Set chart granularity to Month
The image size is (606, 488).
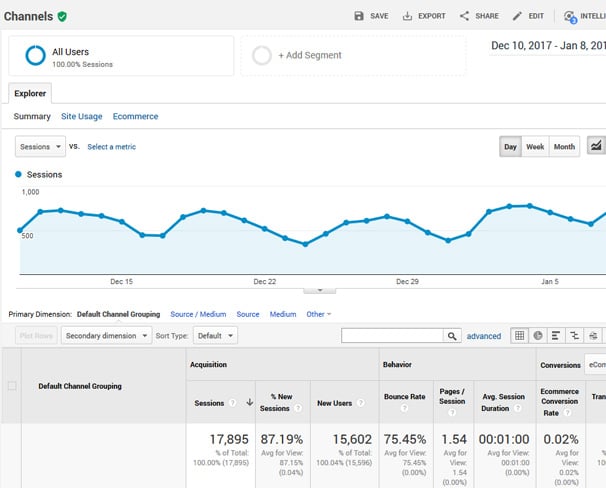[564, 146]
